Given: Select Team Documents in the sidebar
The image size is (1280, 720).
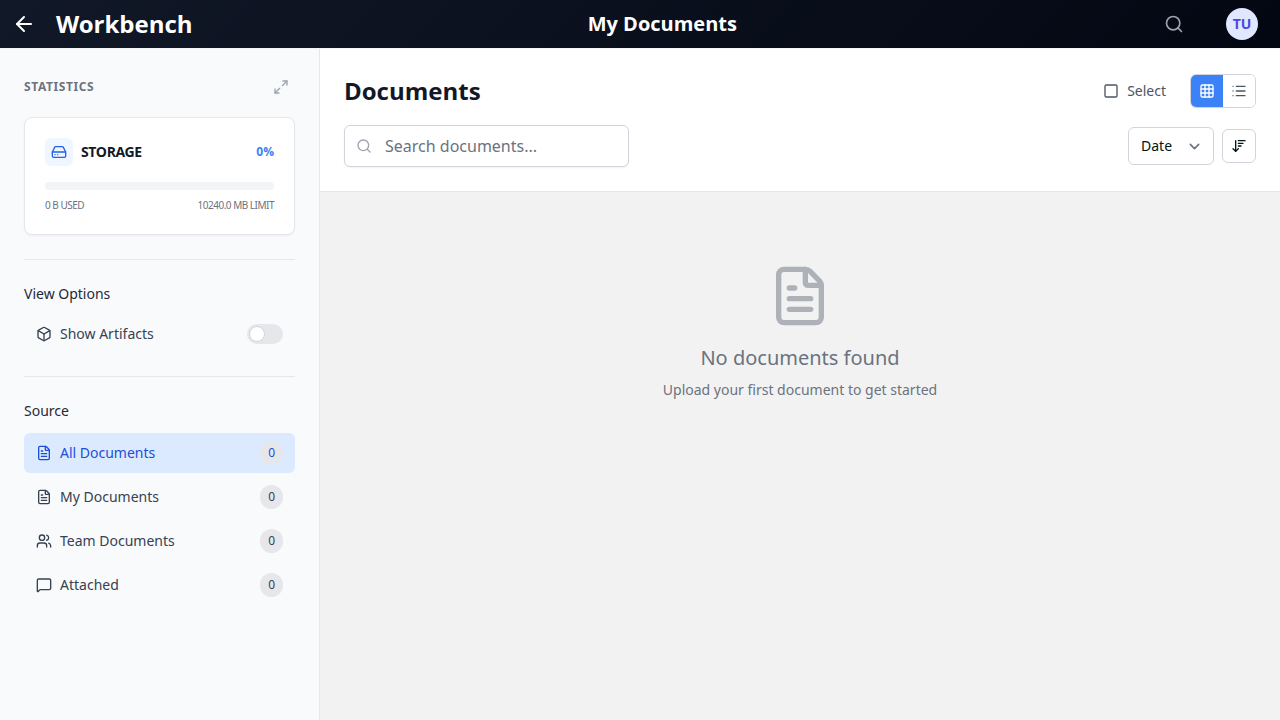Looking at the screenshot, I should (x=116, y=540).
